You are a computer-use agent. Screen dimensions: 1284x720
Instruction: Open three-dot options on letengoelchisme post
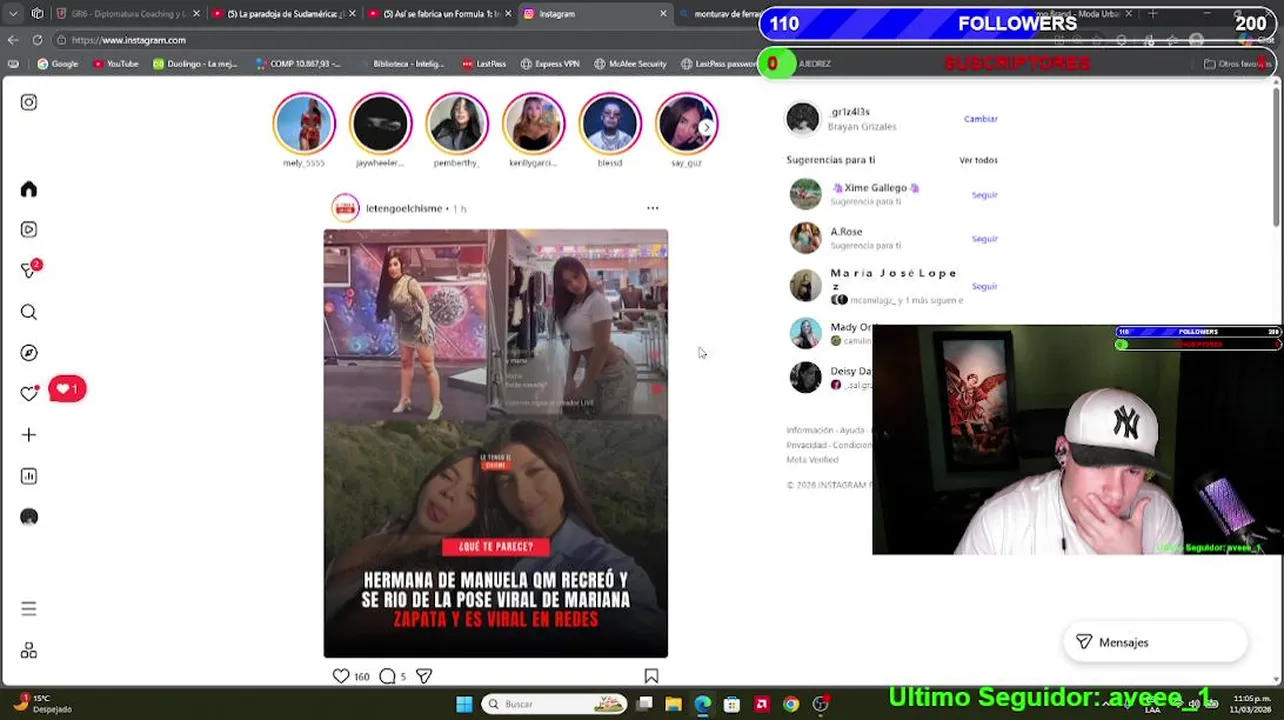tap(653, 208)
